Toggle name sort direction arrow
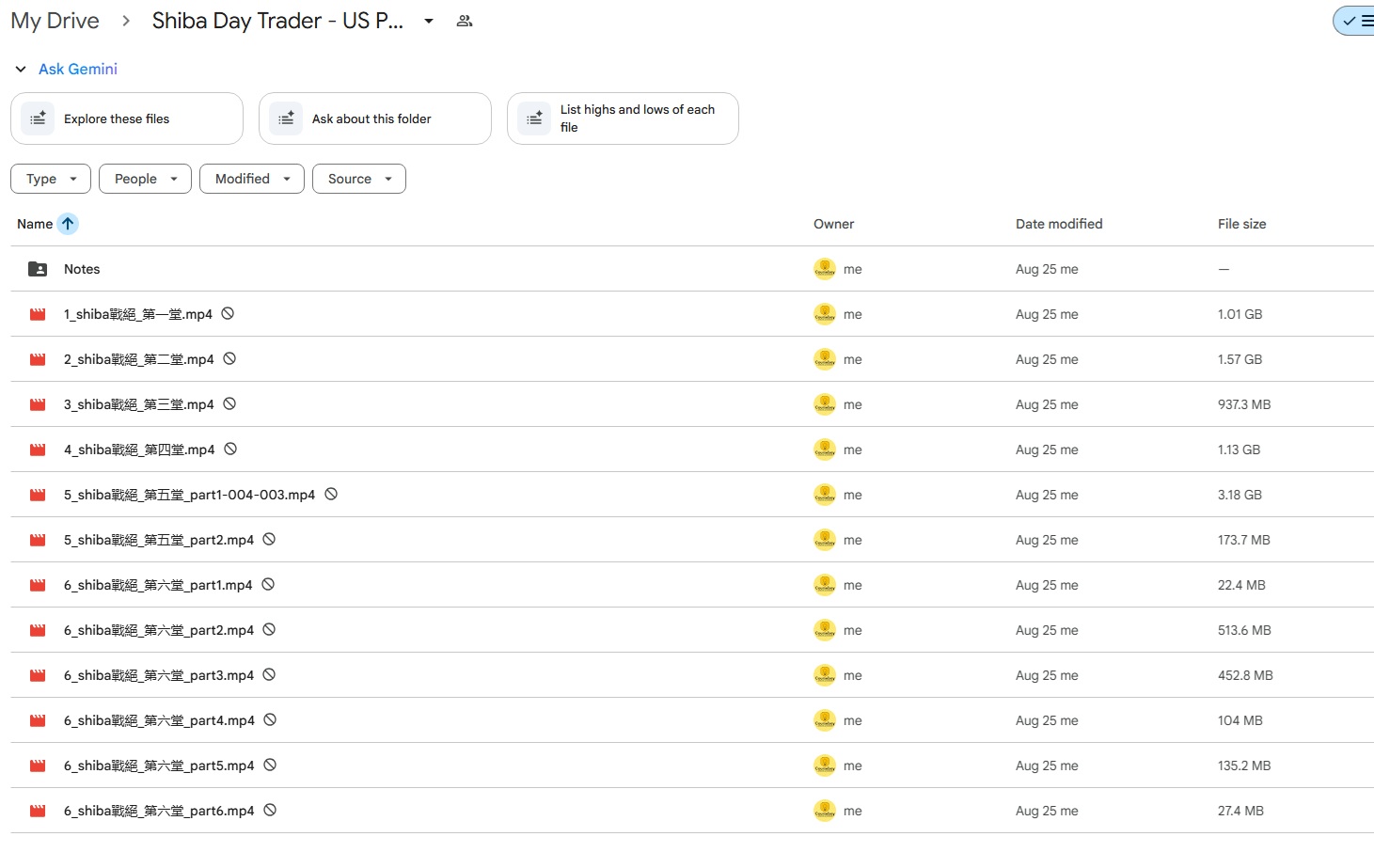Viewport: 1374px width, 868px height. pos(68,224)
